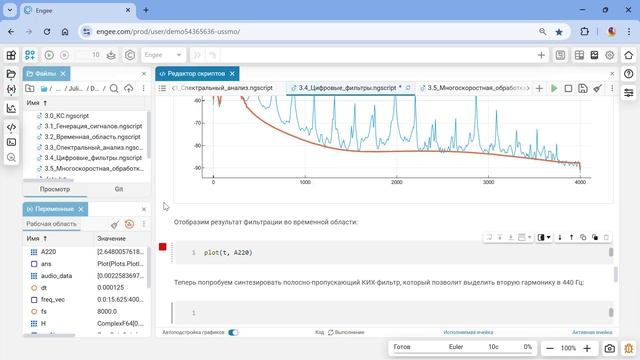The height and width of the screenshot is (360, 640).
Task: Open the help question mark icon
Action: click(x=629, y=74)
